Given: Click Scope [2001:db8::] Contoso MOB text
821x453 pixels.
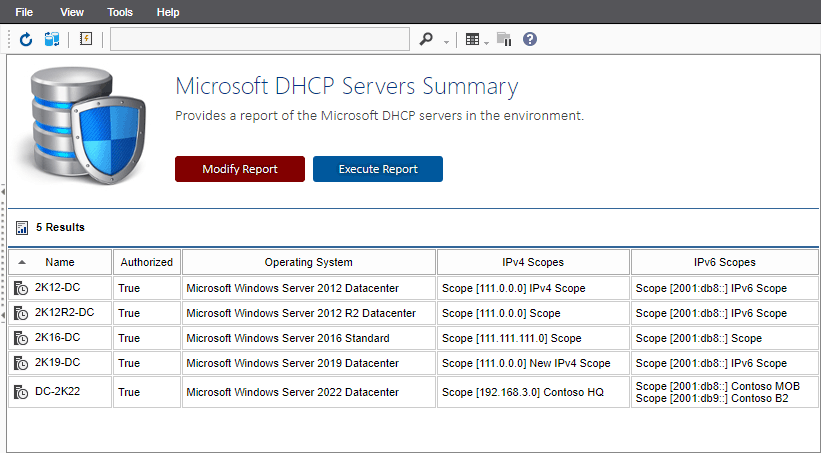Looking at the screenshot, I should click(x=718, y=386).
